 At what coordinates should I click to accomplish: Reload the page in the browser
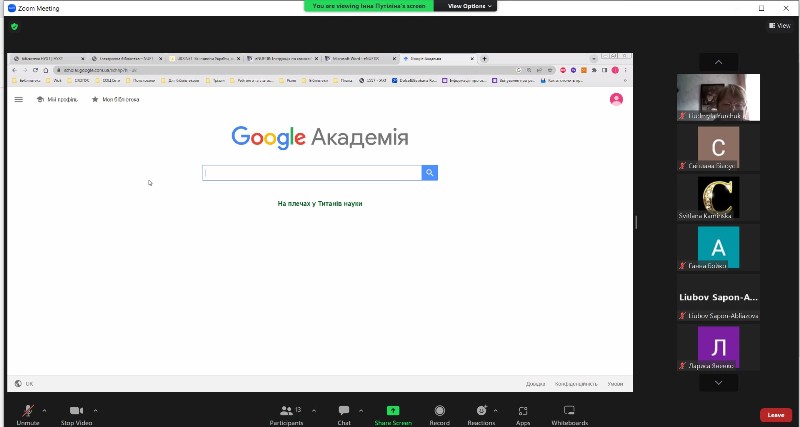[35, 70]
